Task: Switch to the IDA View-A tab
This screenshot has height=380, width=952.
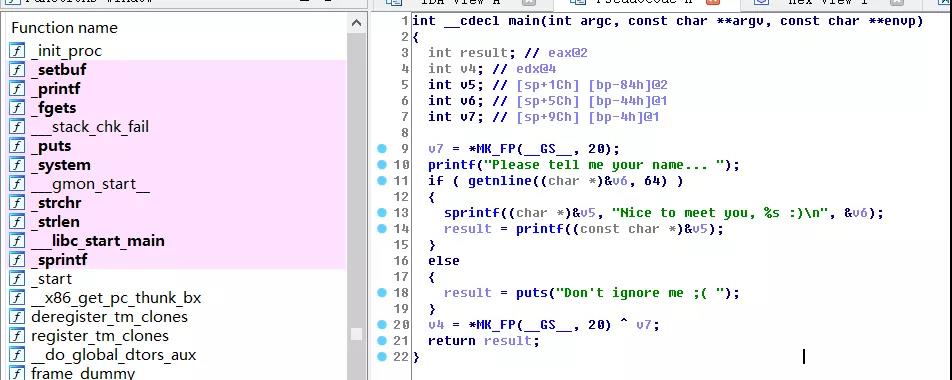Action: tap(460, 2)
